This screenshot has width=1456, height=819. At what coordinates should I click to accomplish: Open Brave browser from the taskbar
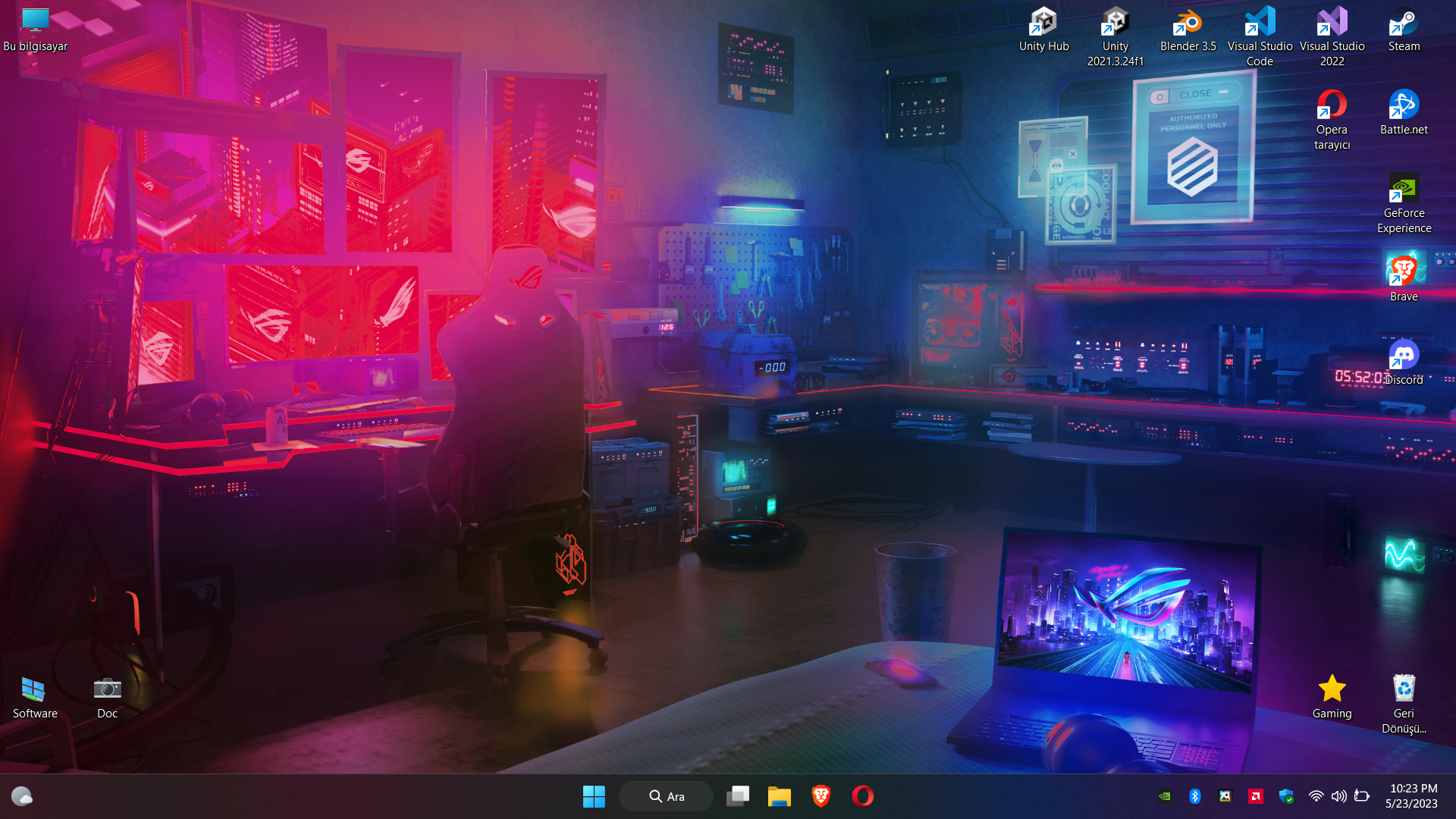point(821,796)
